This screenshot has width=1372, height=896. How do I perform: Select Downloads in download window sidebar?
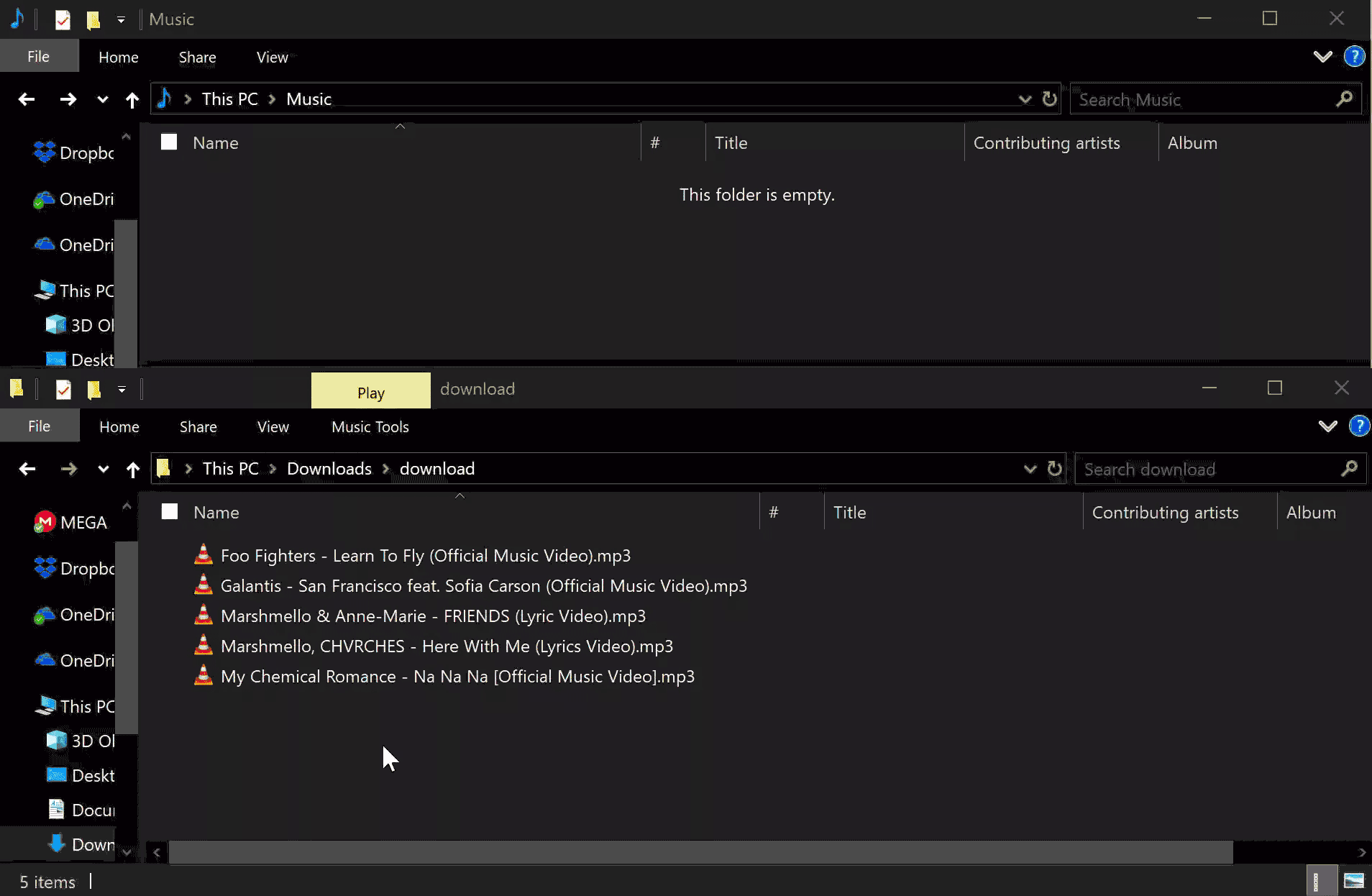81,844
